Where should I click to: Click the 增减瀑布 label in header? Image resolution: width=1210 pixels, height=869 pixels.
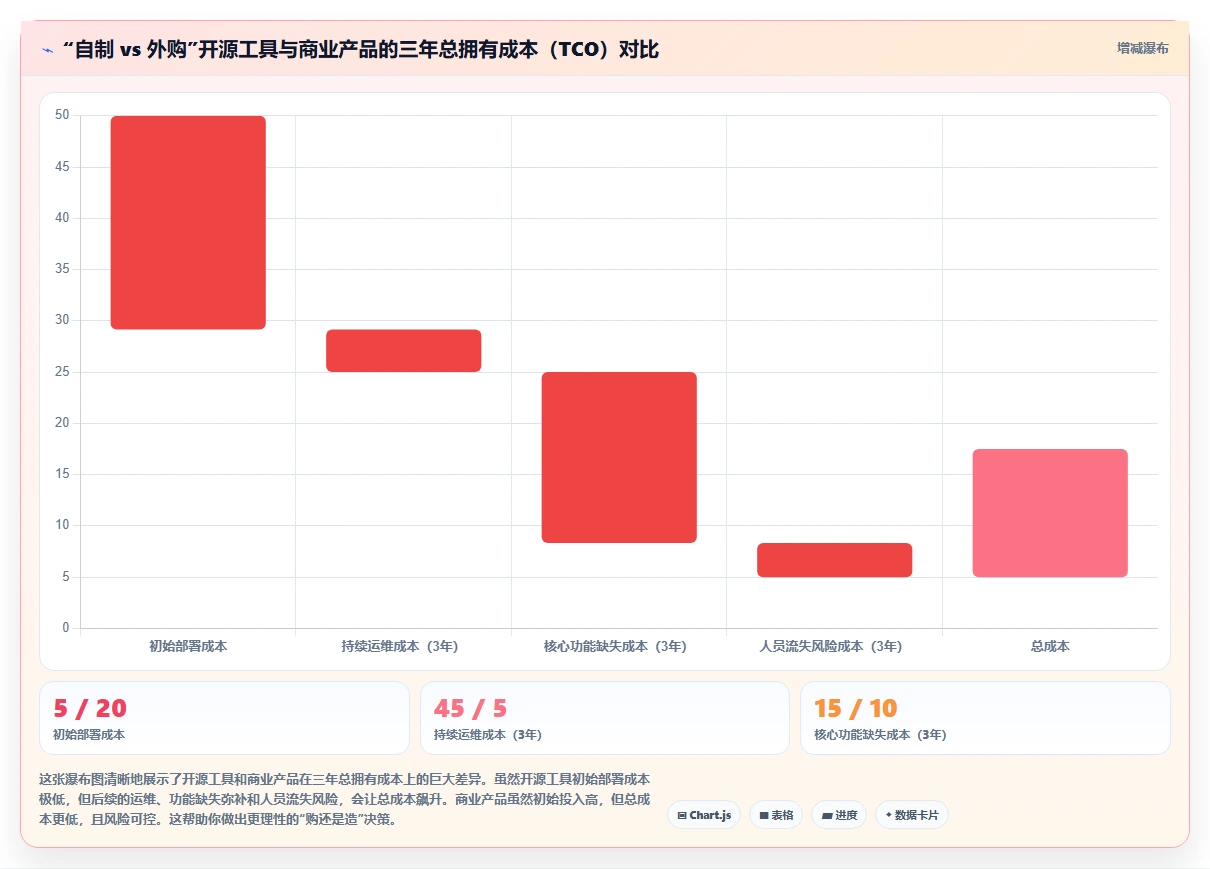click(x=1142, y=48)
